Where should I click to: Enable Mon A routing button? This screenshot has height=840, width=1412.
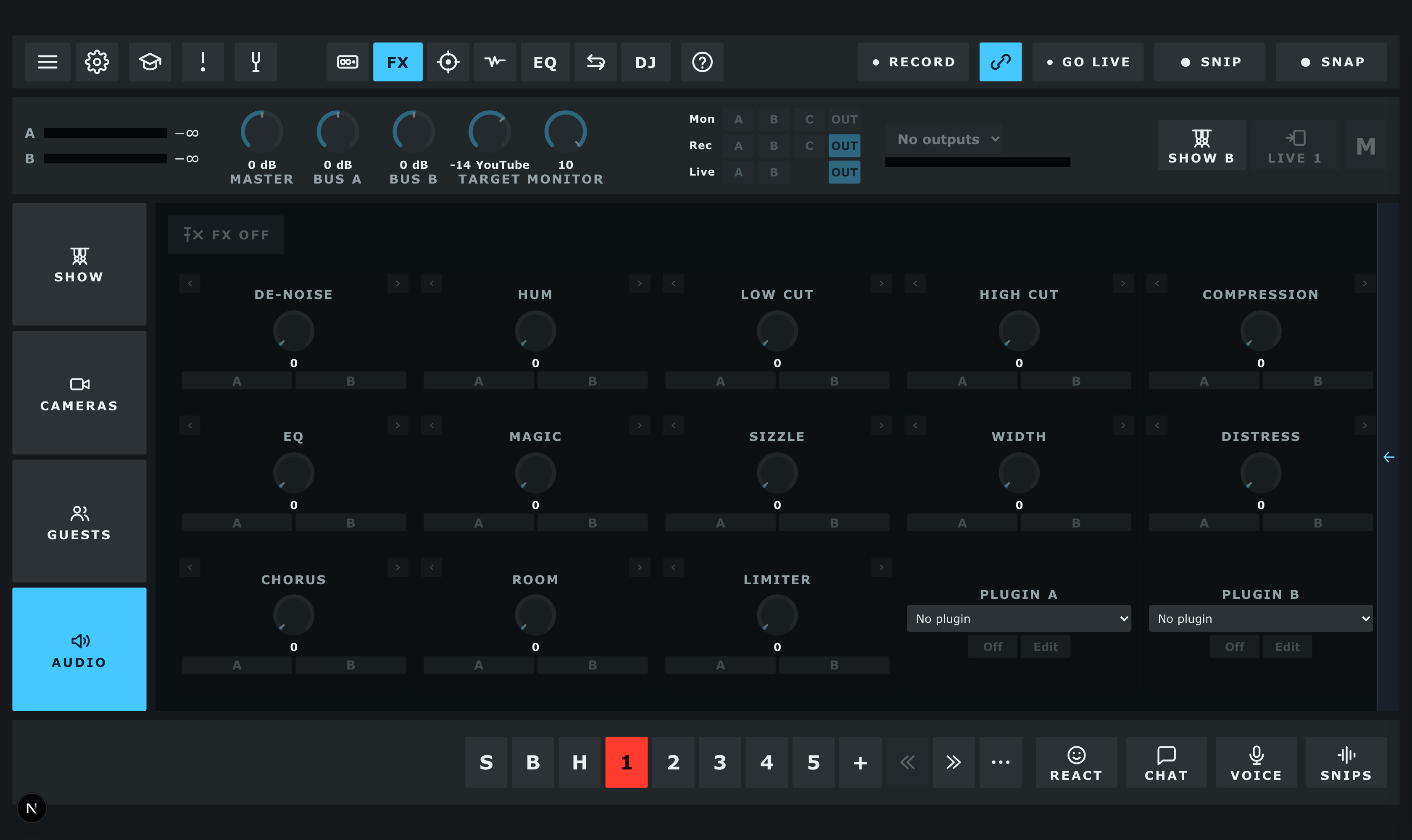(738, 119)
